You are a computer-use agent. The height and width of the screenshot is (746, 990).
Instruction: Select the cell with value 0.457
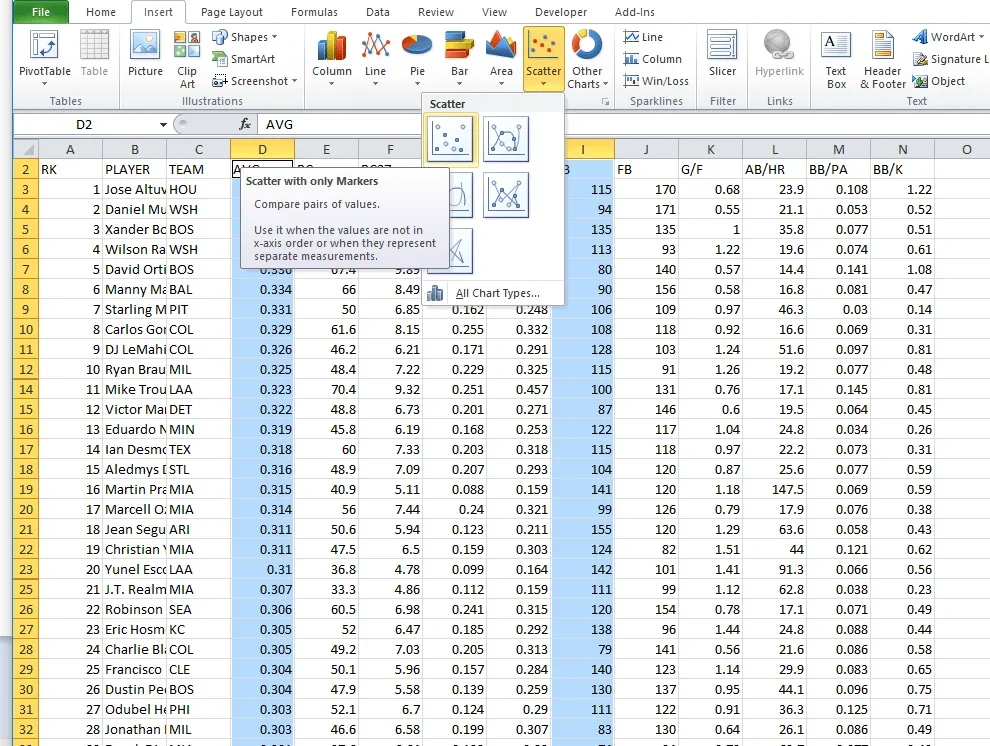[519, 389]
